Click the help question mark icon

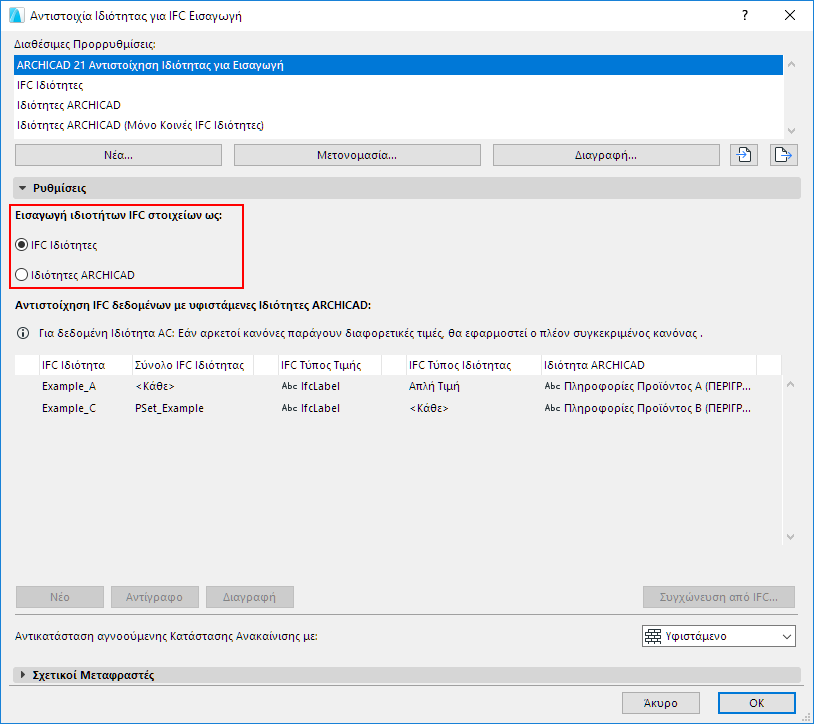[x=745, y=15]
